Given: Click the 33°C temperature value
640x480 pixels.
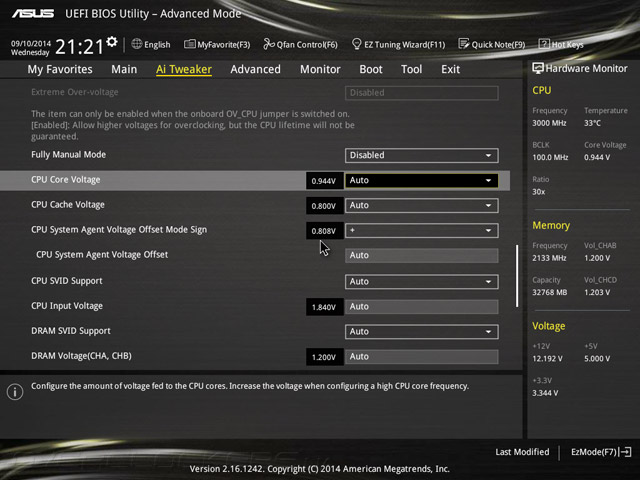Looking at the screenshot, I should pos(593,123).
